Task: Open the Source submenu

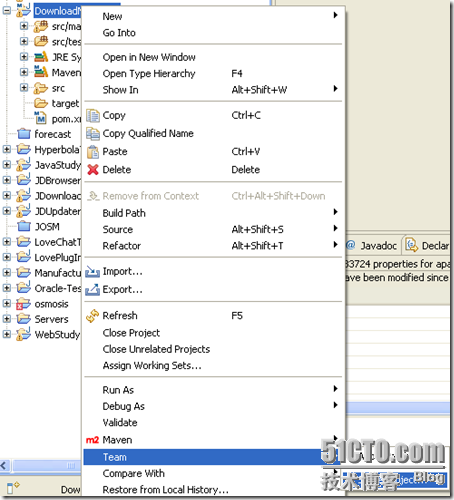Action: point(213,229)
